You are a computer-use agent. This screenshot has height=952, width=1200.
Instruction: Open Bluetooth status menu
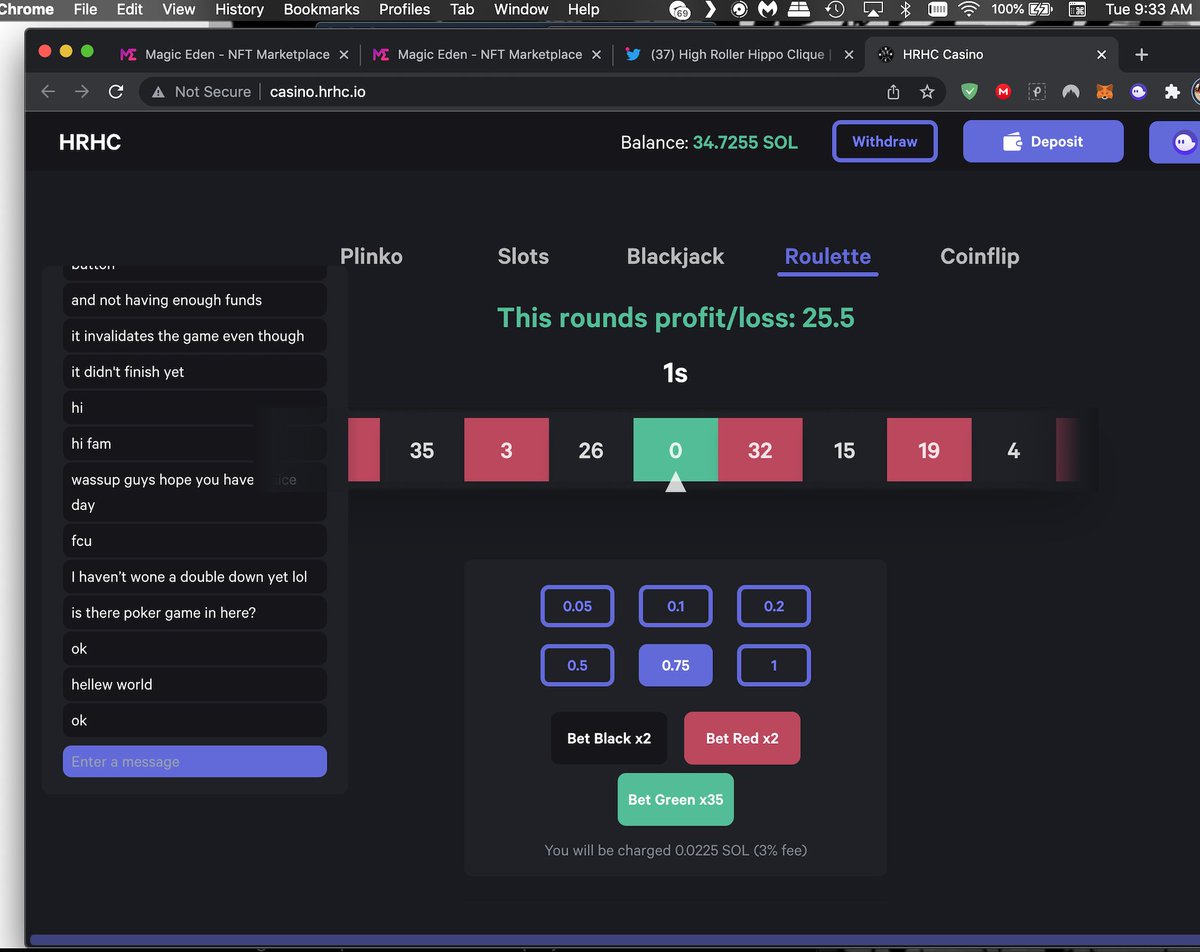pyautogui.click(x=905, y=9)
